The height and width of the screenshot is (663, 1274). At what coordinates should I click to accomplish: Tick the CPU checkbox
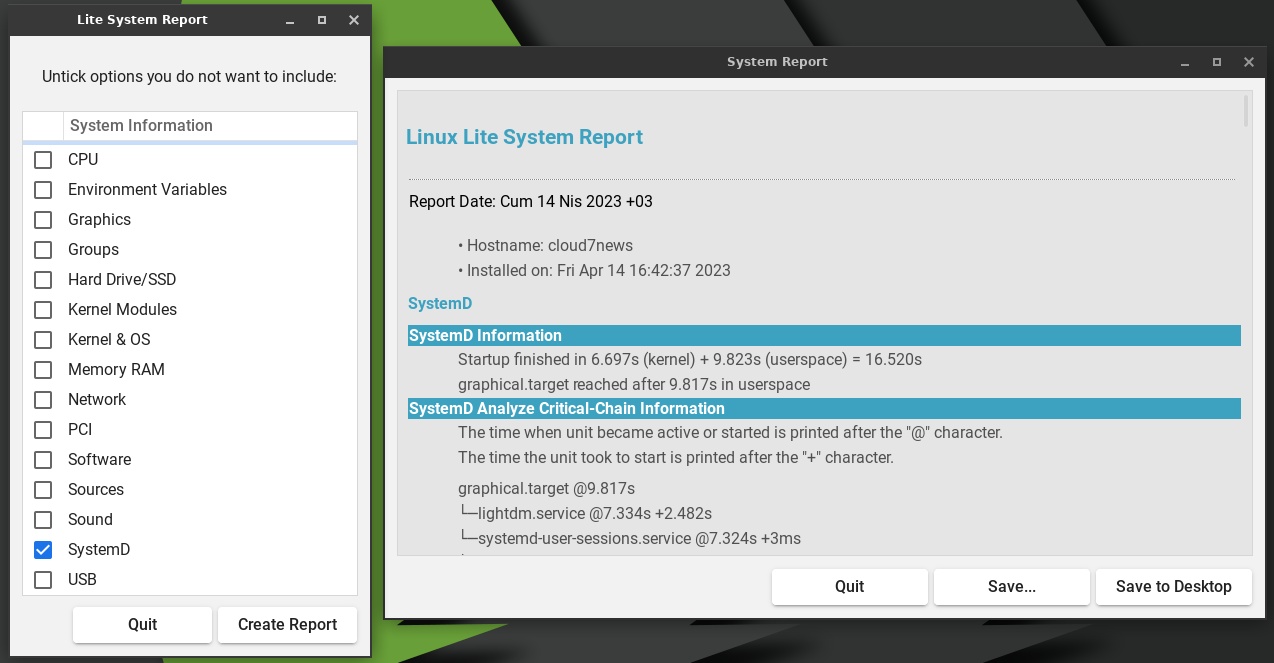43,160
